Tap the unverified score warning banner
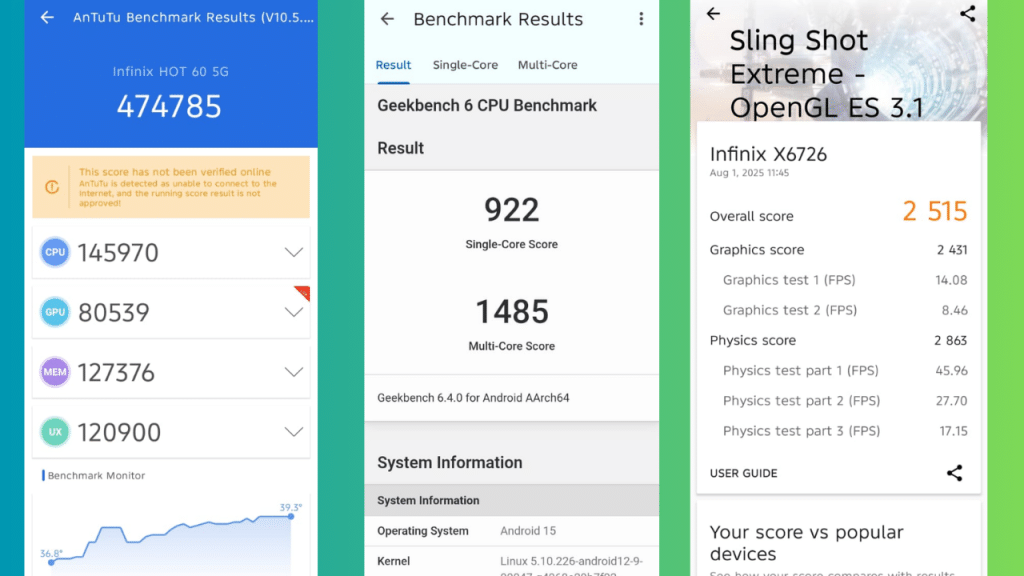The image size is (1024, 576). click(171, 187)
